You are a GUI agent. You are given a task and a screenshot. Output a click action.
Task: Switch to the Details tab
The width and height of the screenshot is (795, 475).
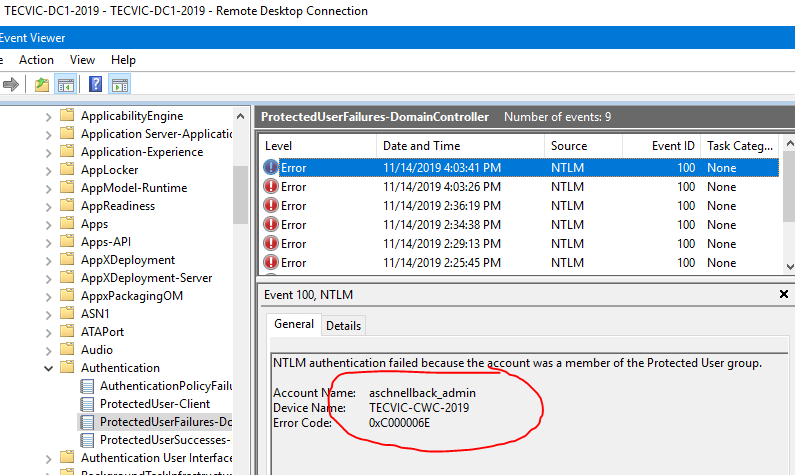click(343, 325)
